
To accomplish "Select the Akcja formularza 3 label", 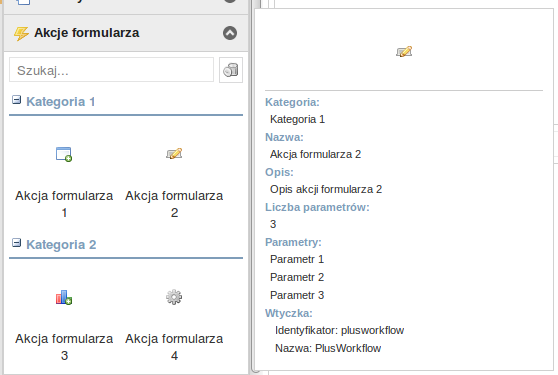I will pyautogui.click(x=64, y=347).
